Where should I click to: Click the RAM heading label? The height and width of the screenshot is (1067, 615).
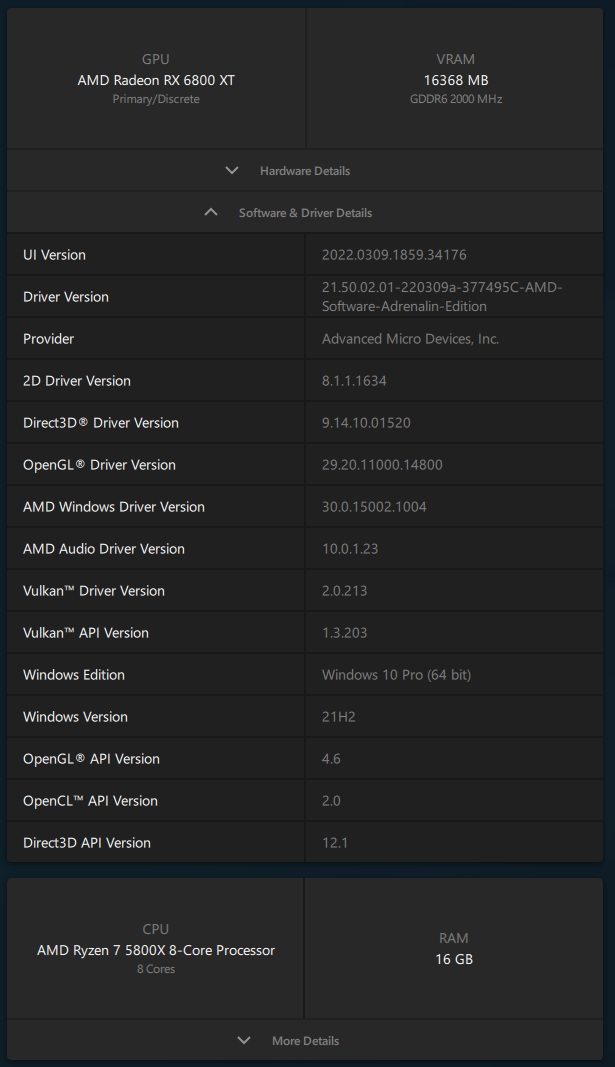[454, 938]
